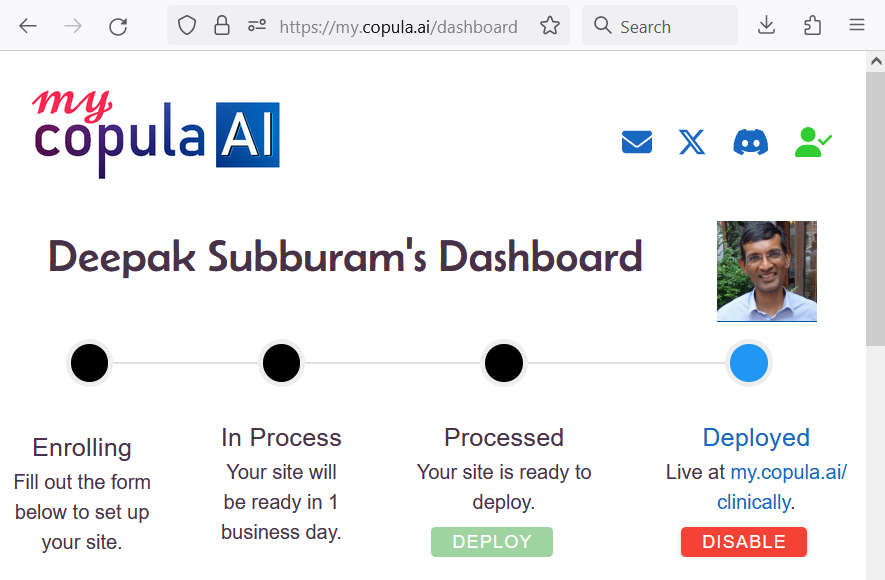Select the Processed stage dot
The image size is (885, 580).
(504, 363)
